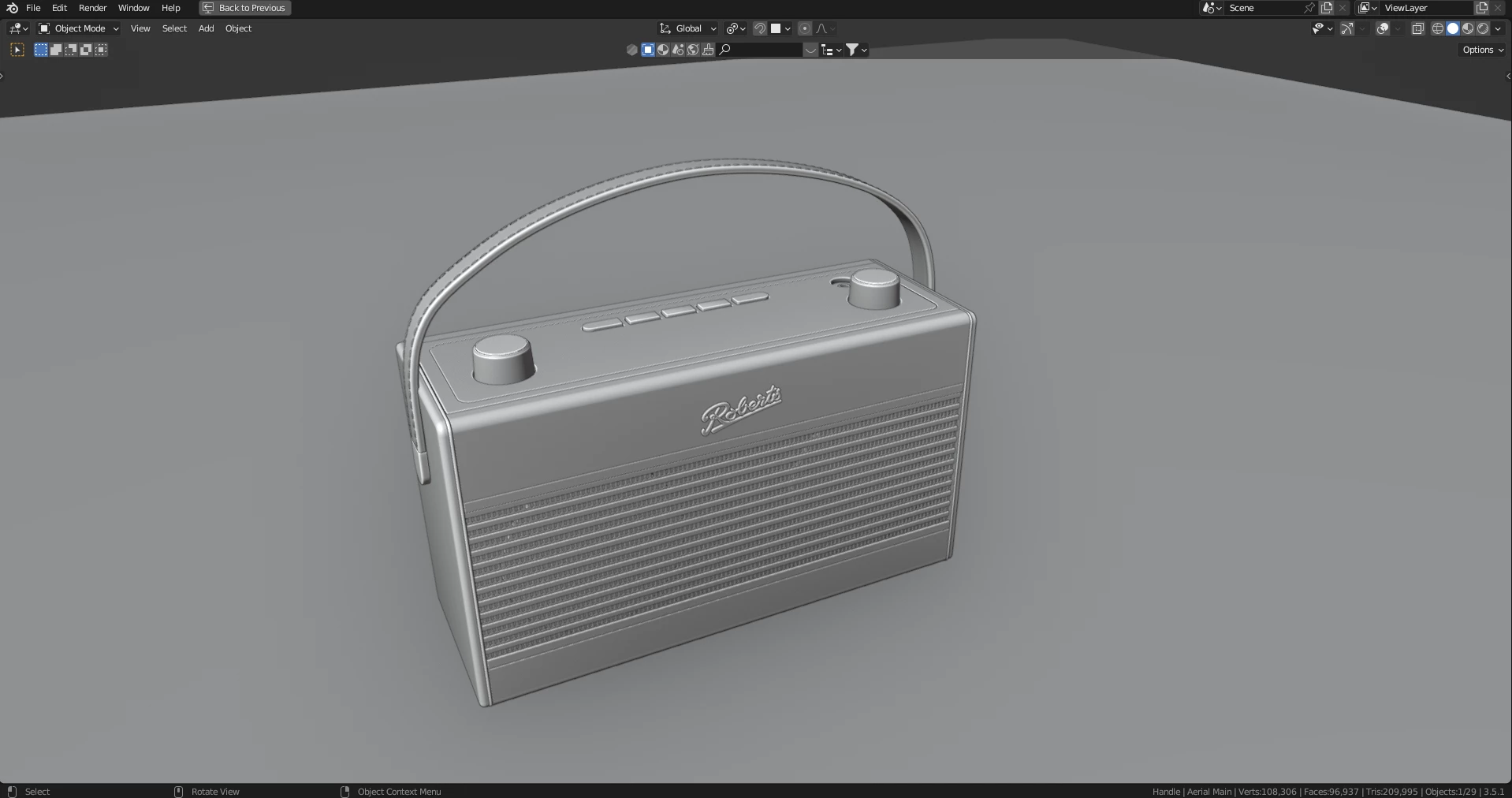Screen dimensions: 1512x798
Task: Toggle the snapping magnet icon
Action: (760, 28)
